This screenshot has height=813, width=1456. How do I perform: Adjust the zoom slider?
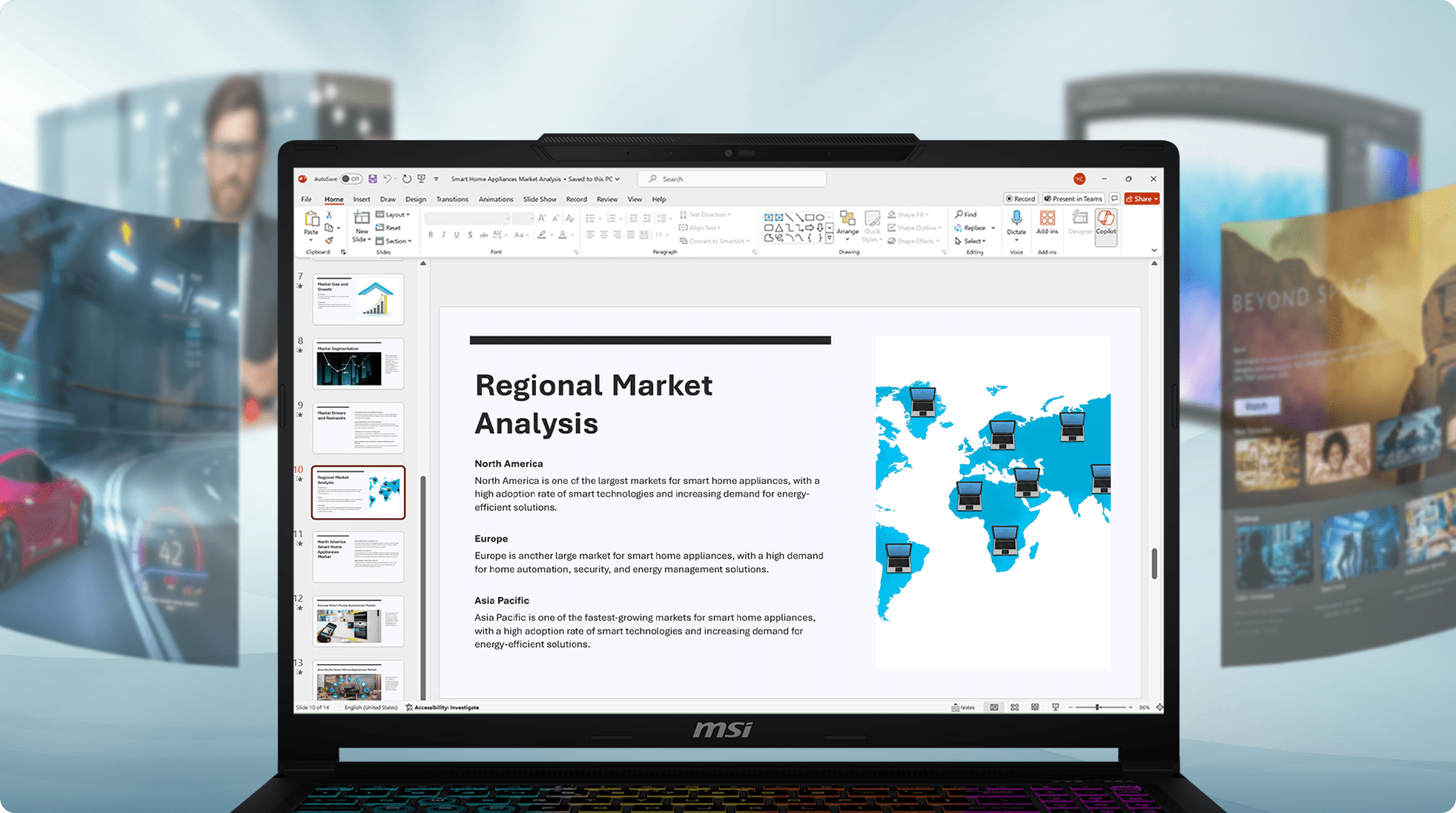1098,707
